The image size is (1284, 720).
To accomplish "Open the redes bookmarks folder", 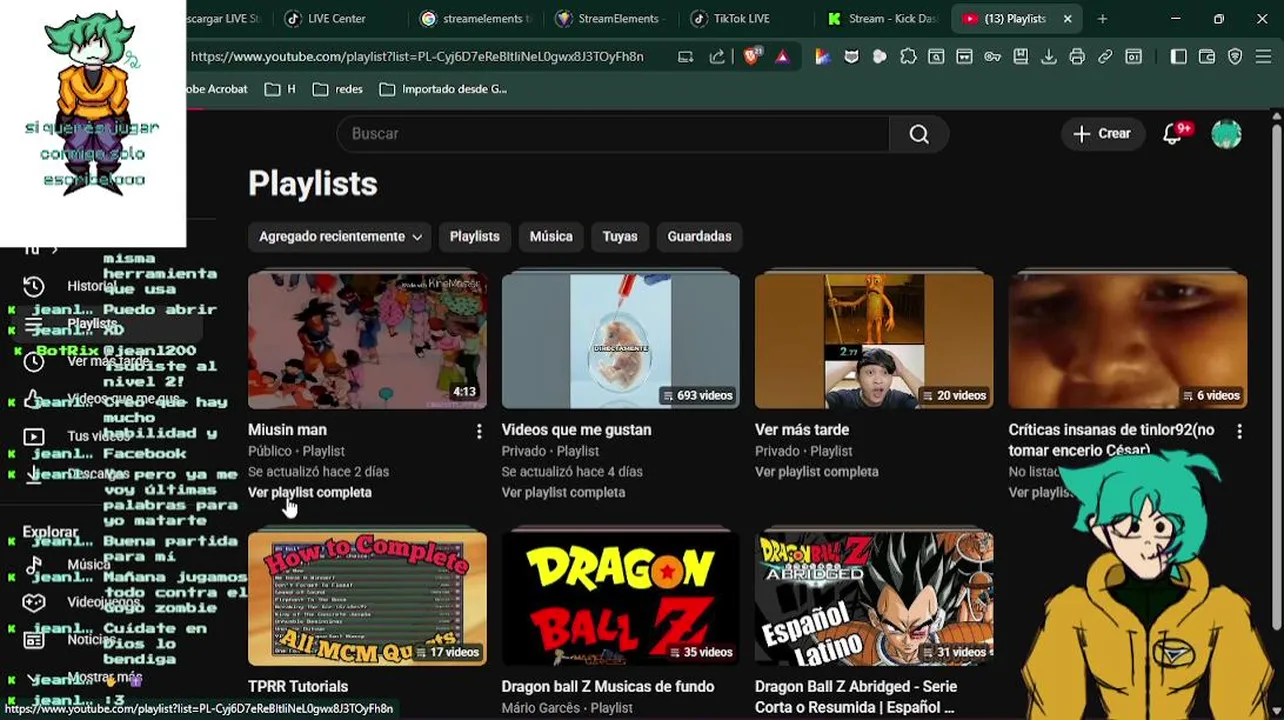I will (337, 89).
